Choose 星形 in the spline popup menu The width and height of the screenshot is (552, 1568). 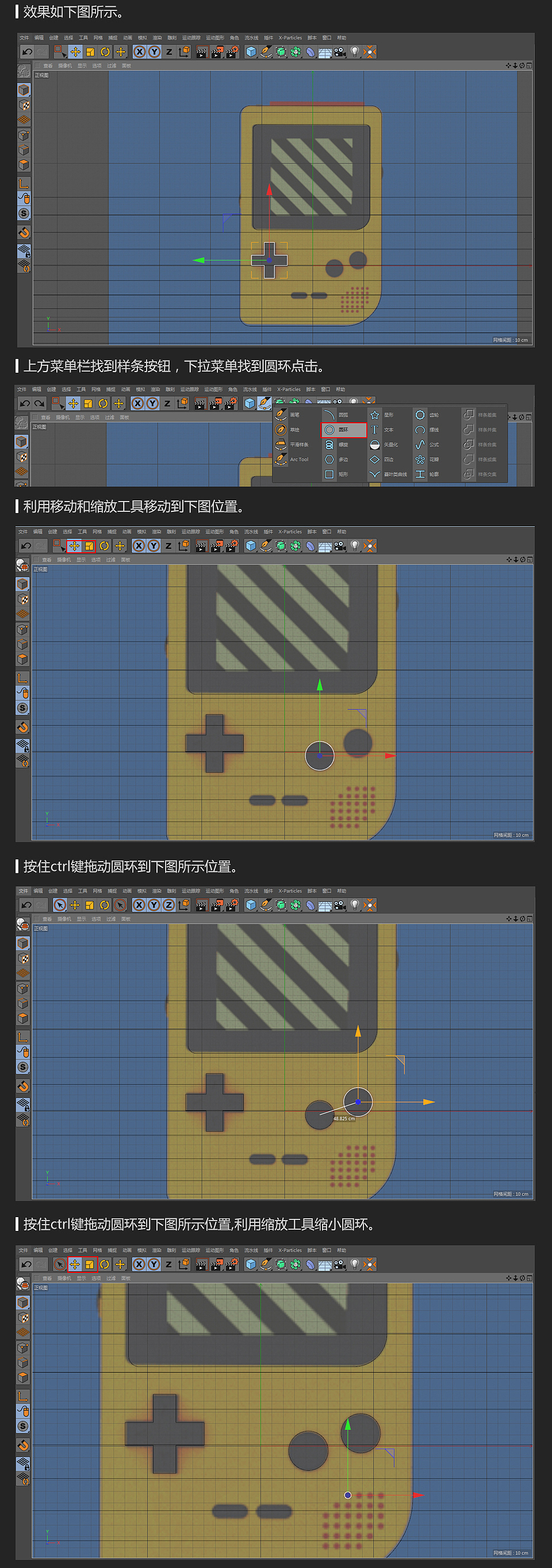[389, 415]
